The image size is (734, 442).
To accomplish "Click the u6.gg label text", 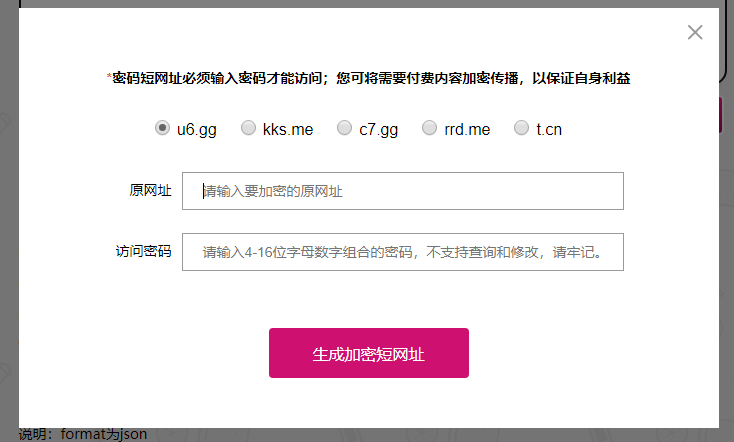I will click(197, 130).
